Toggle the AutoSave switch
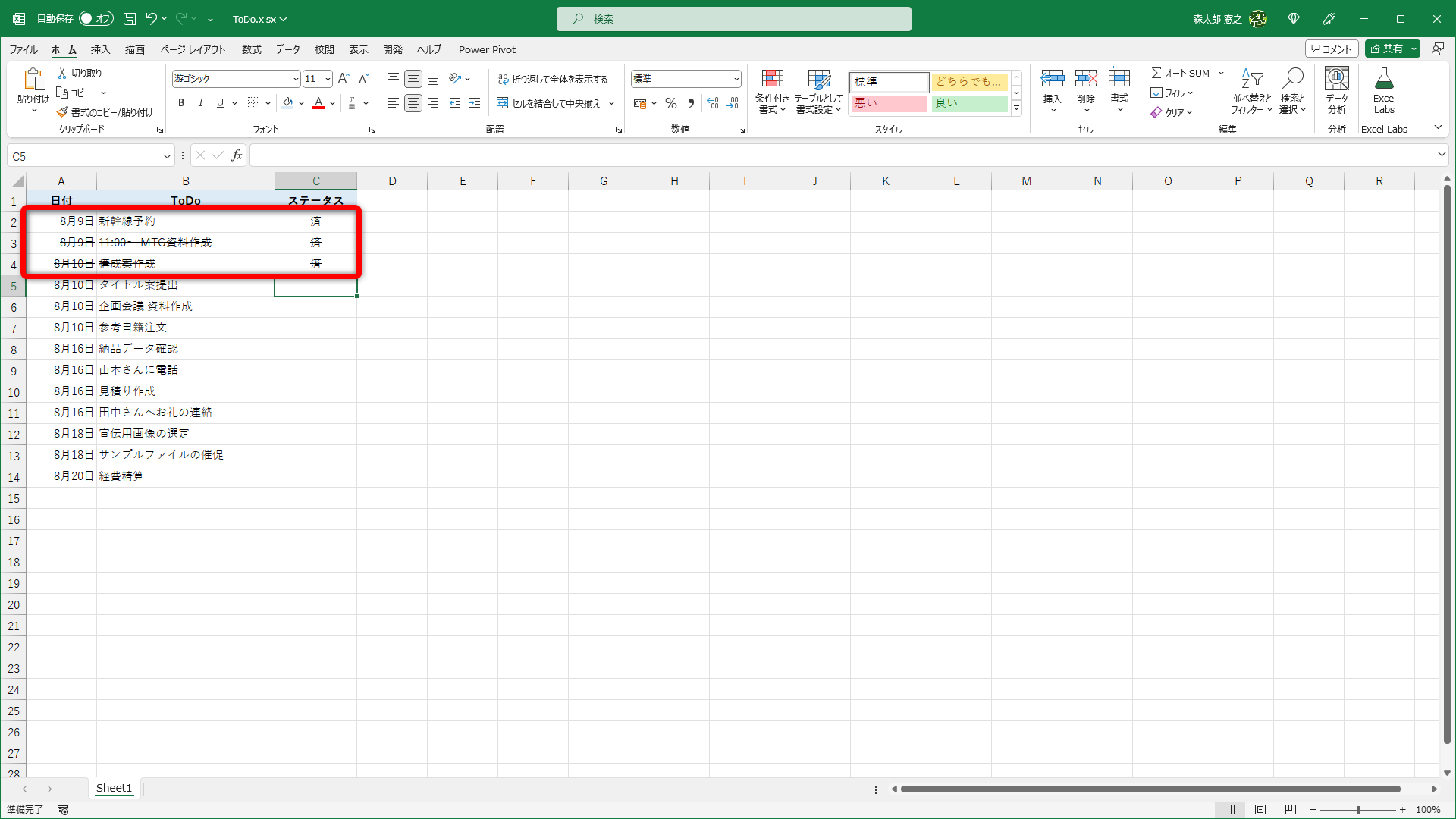Screen dimensions: 1456x819 tap(96, 18)
